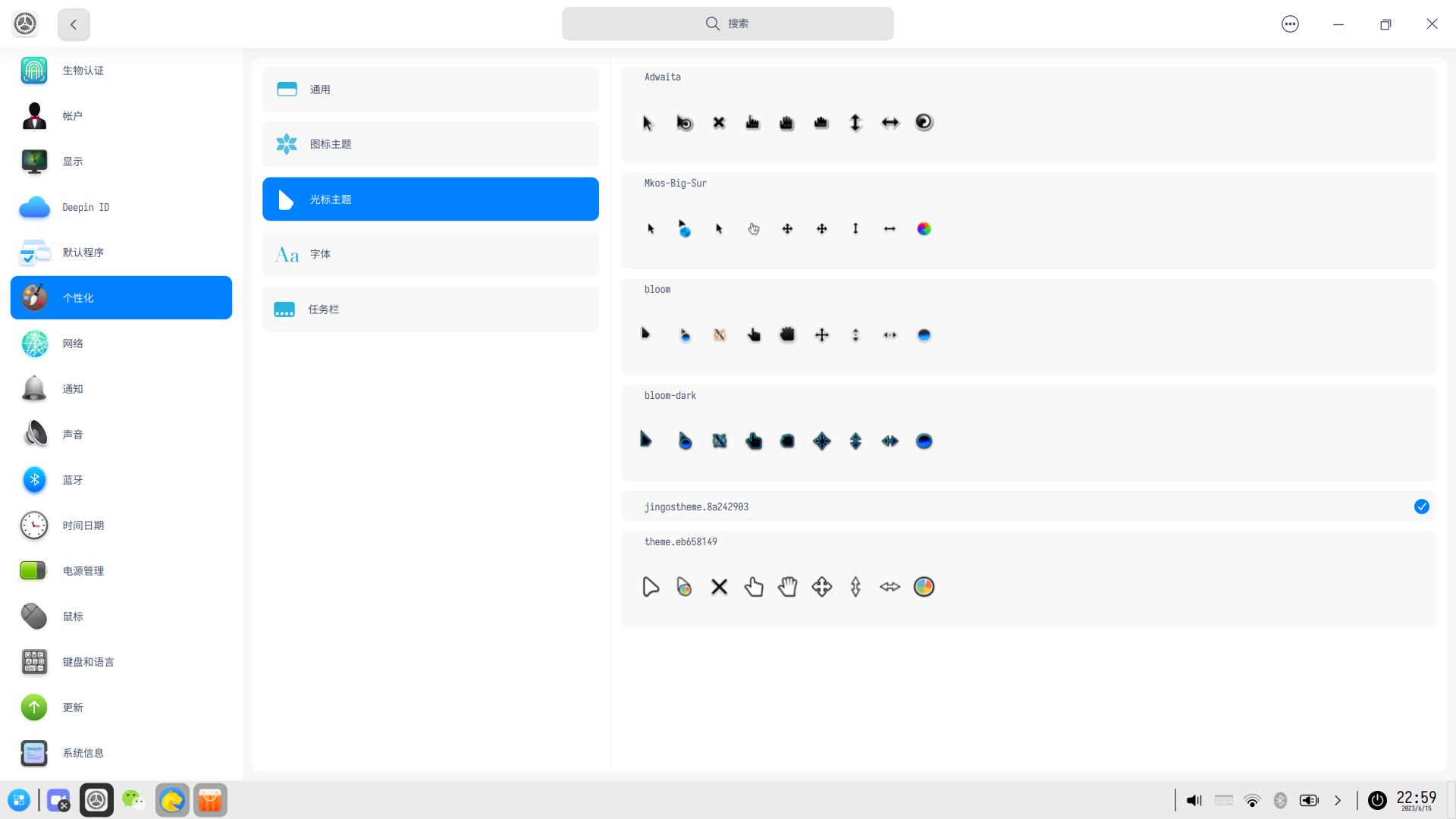1456x819 pixels.
Task: Open the 通用 general settings
Action: [430, 89]
